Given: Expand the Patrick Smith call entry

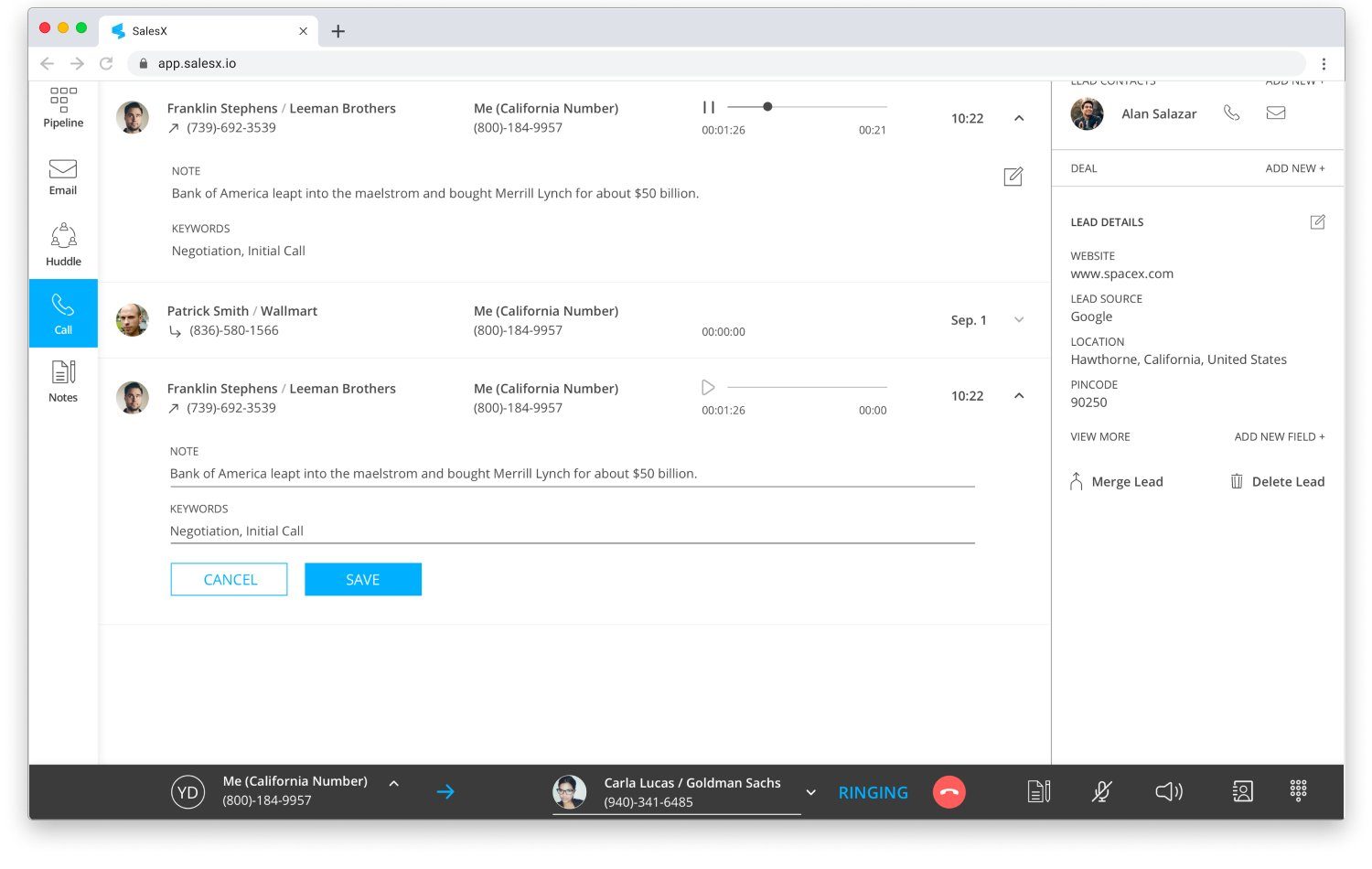Looking at the screenshot, I should point(1019,320).
